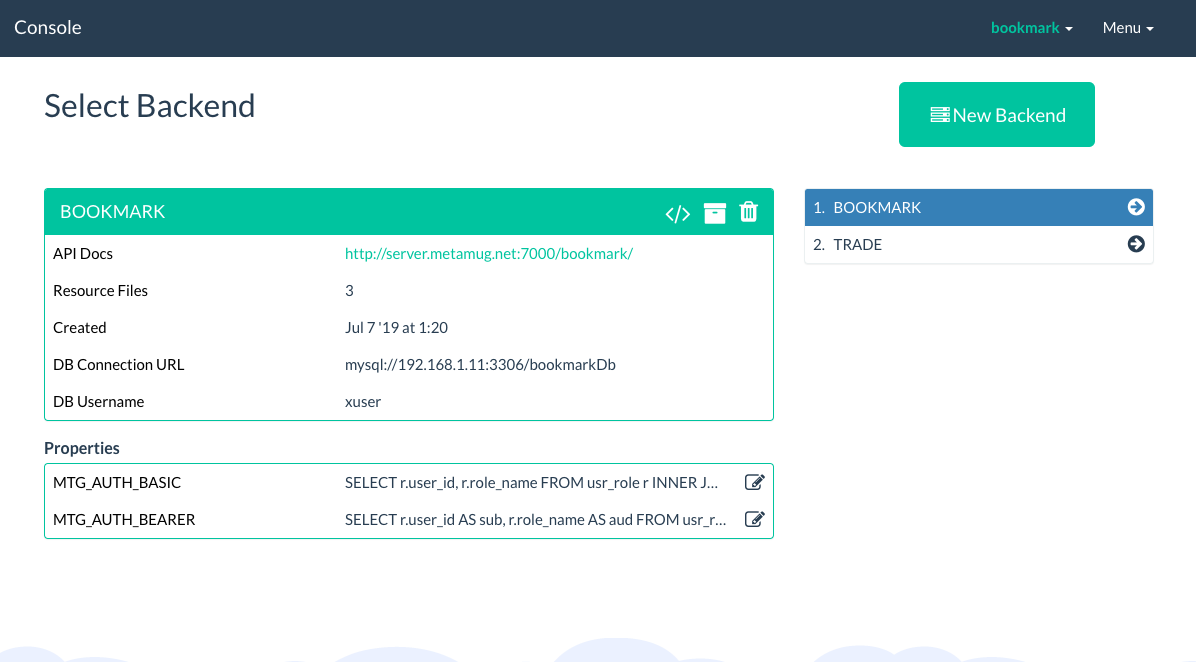Open the code editor icon for BOOKMARK
1196x662 pixels.
point(677,214)
